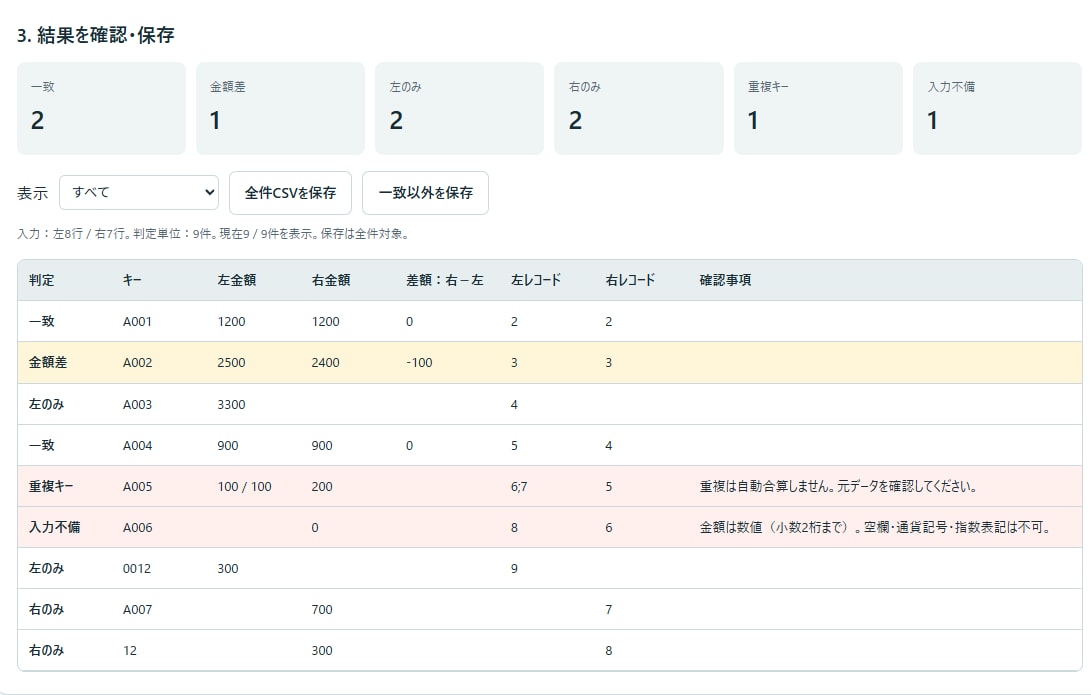Click the 判定 column header

pos(42,280)
